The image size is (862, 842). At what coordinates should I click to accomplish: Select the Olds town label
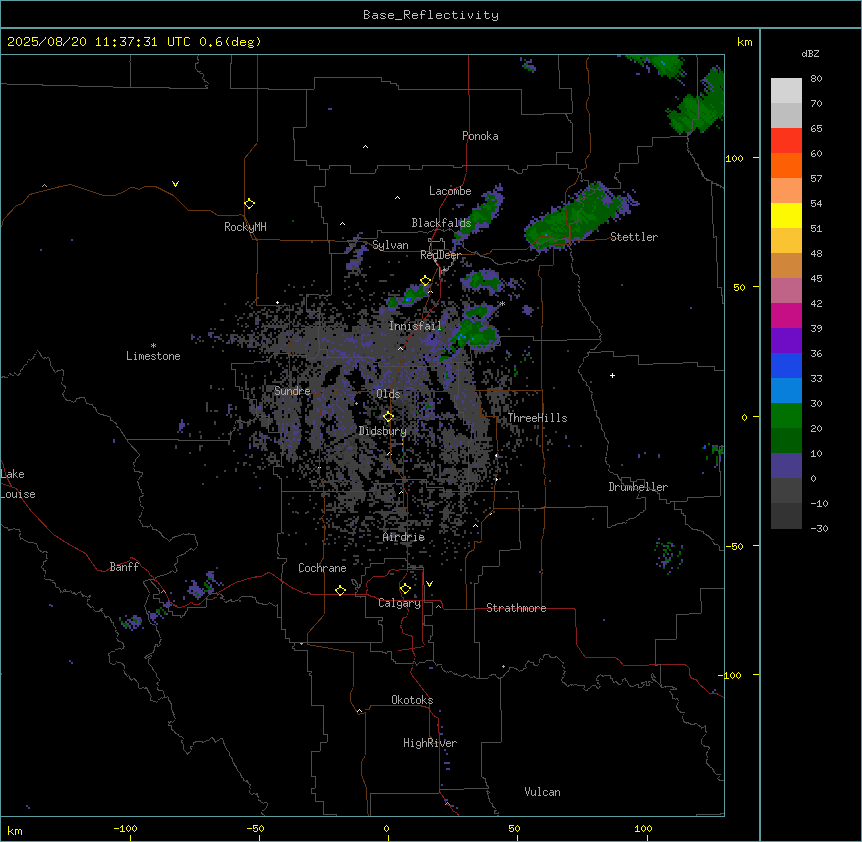(388, 394)
